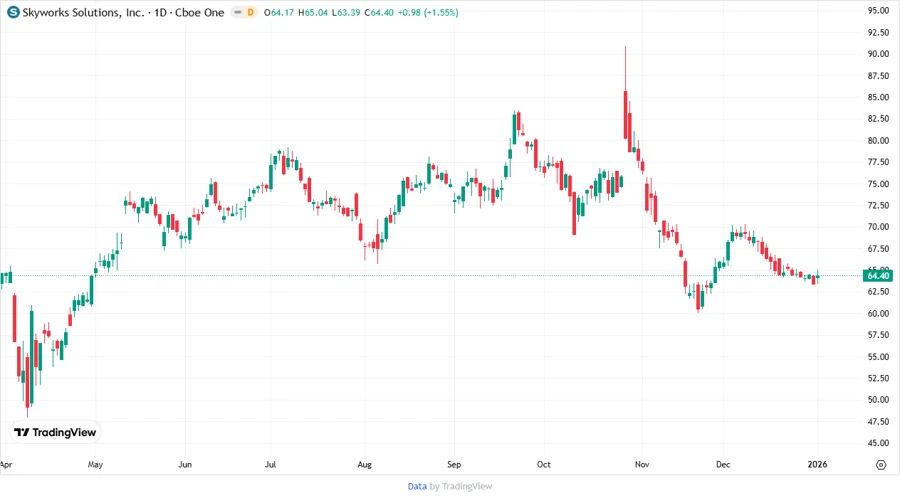The width and height of the screenshot is (900, 498).
Task: Click the 1D interval label
Action: pyautogui.click(x=160, y=13)
